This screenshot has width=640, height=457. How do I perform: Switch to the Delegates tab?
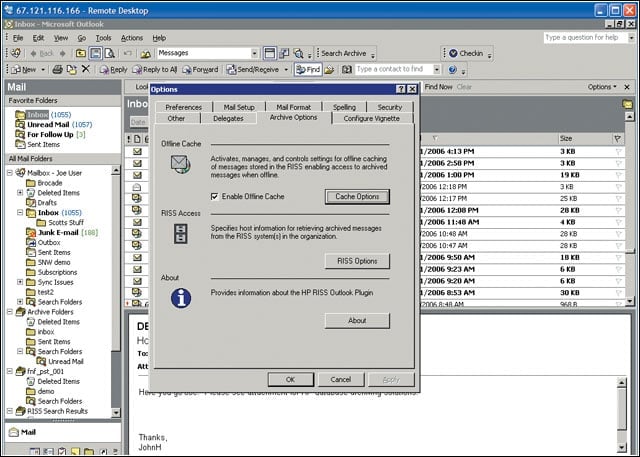coord(228,118)
